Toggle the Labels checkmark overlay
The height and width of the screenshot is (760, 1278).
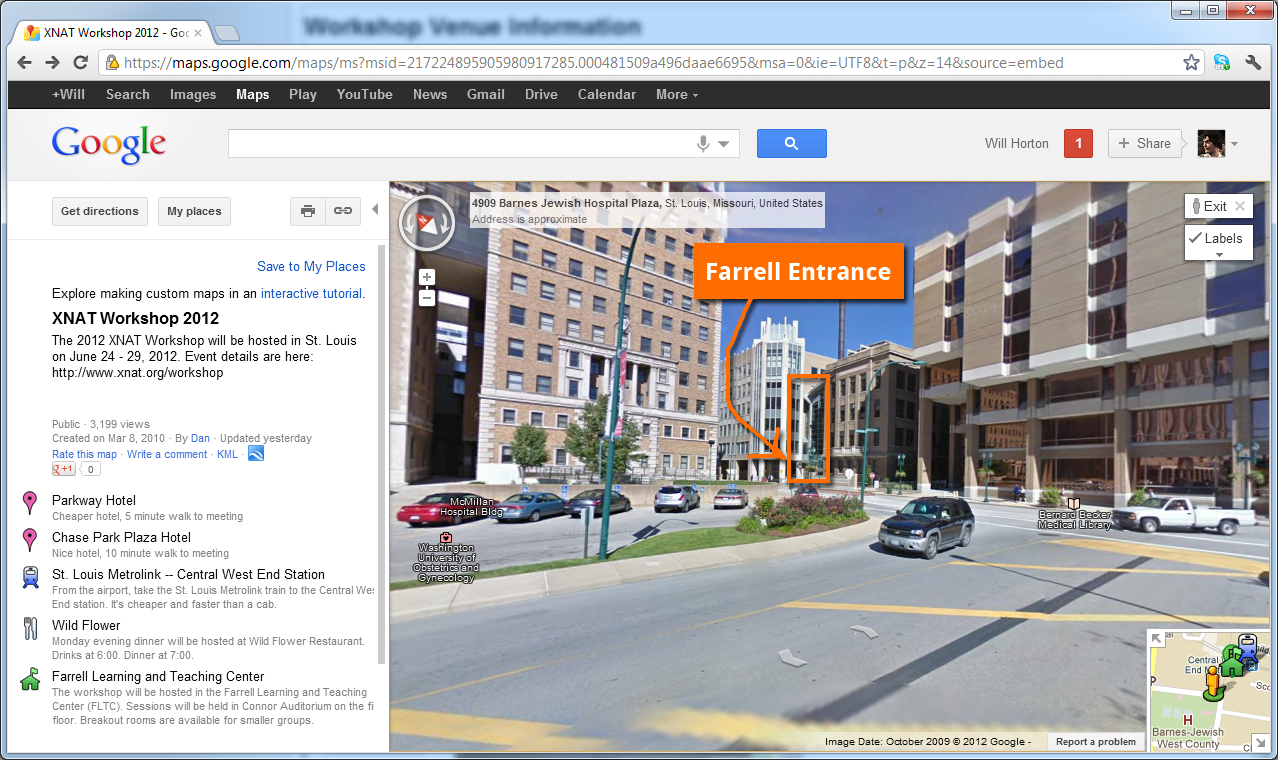[1218, 239]
